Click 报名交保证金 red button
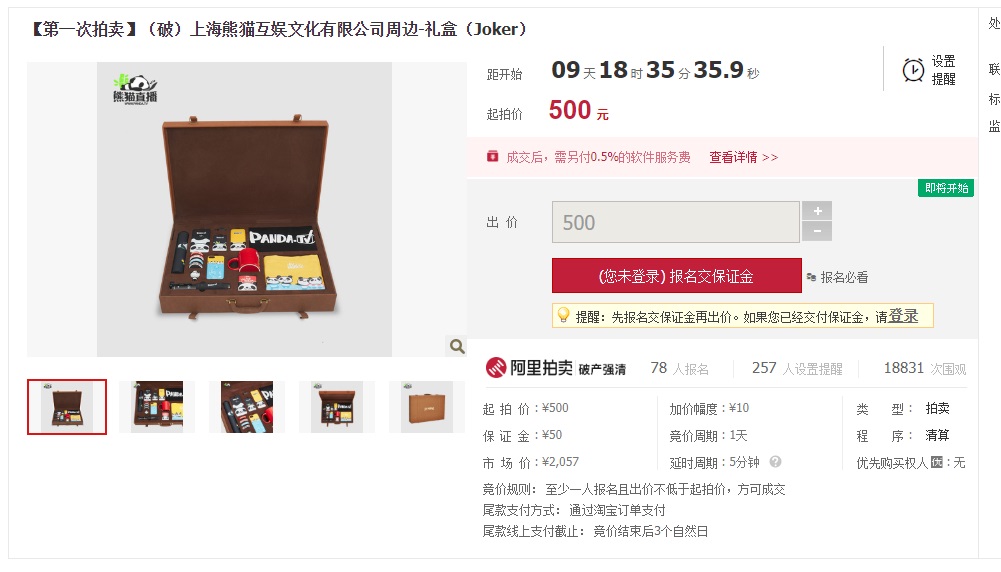This screenshot has width=1001, height=572. click(x=677, y=276)
